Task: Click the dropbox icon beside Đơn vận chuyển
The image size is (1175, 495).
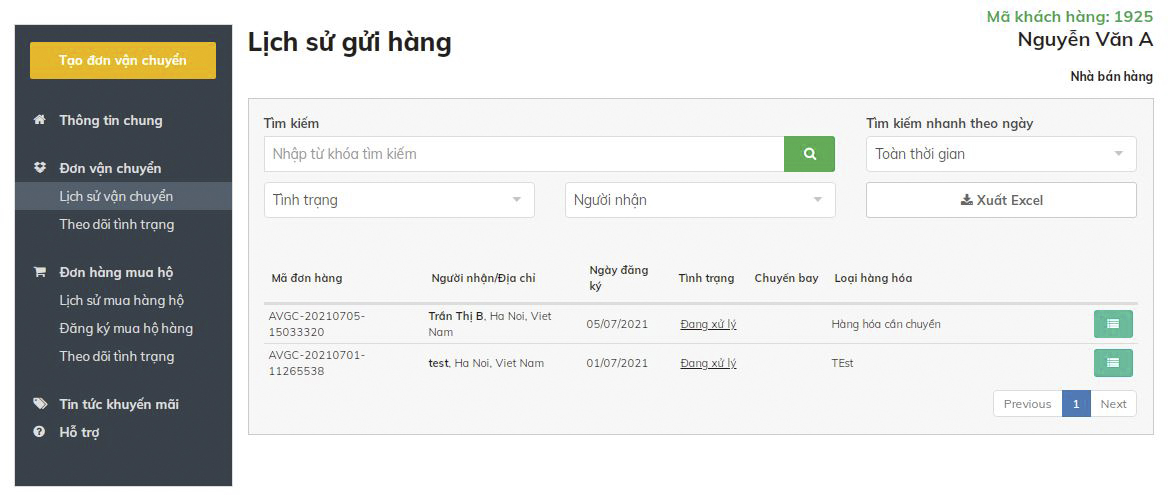Action: pyautogui.click(x=40, y=168)
